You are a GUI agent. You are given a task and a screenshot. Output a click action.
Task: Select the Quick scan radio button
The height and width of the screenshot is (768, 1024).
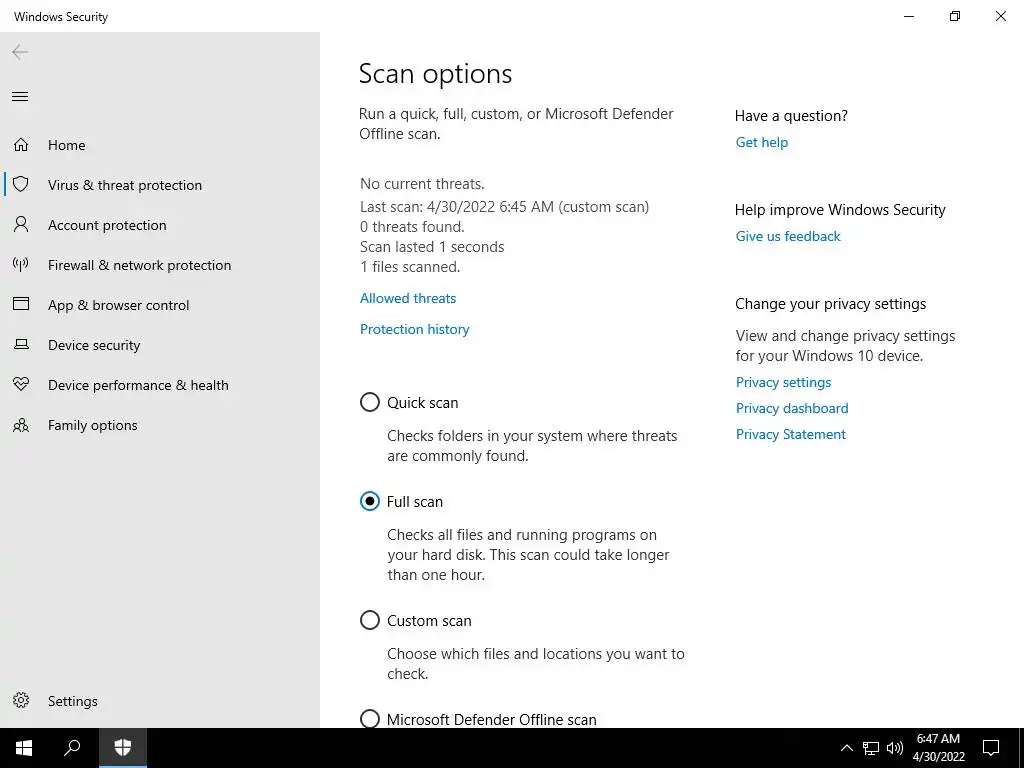(x=370, y=402)
